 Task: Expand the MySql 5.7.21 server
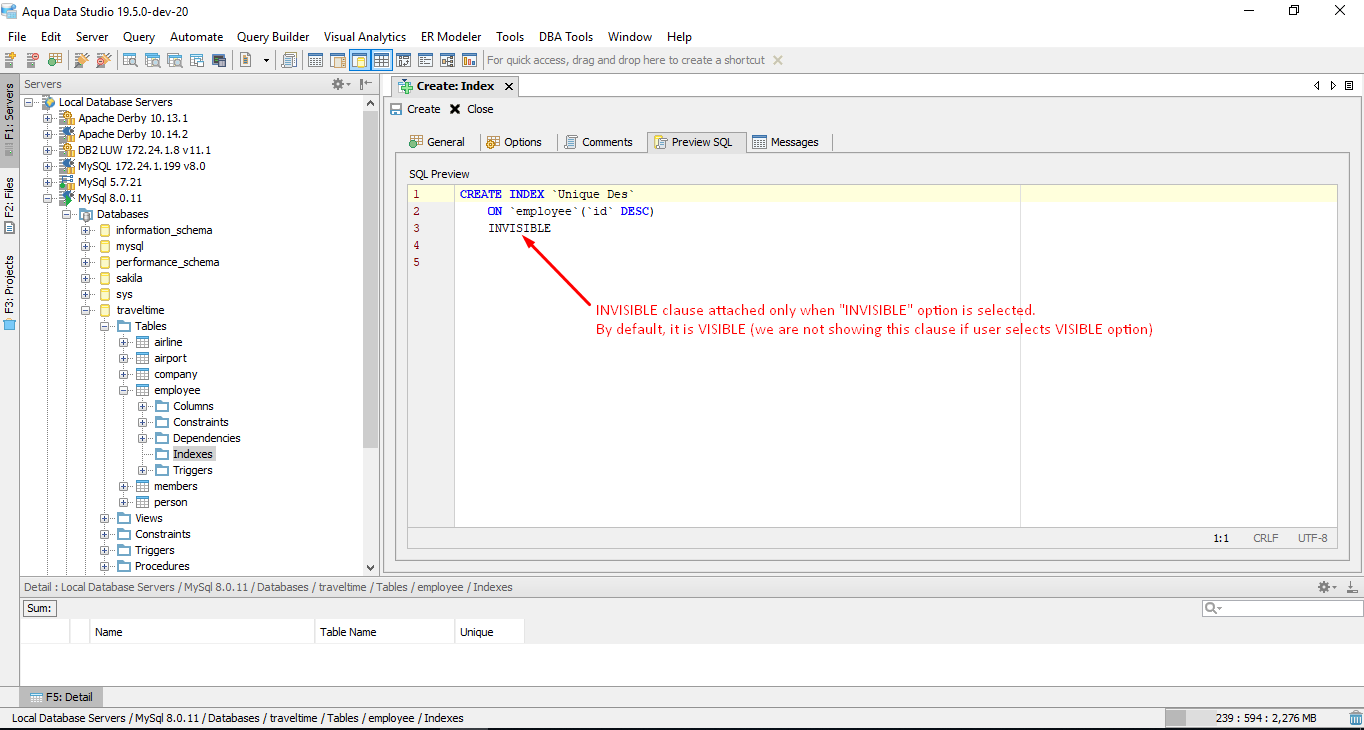(x=47, y=182)
